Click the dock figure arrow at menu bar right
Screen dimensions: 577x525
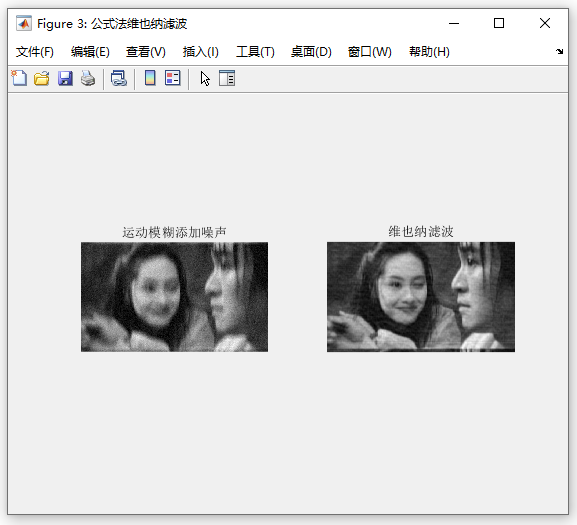coord(559,52)
